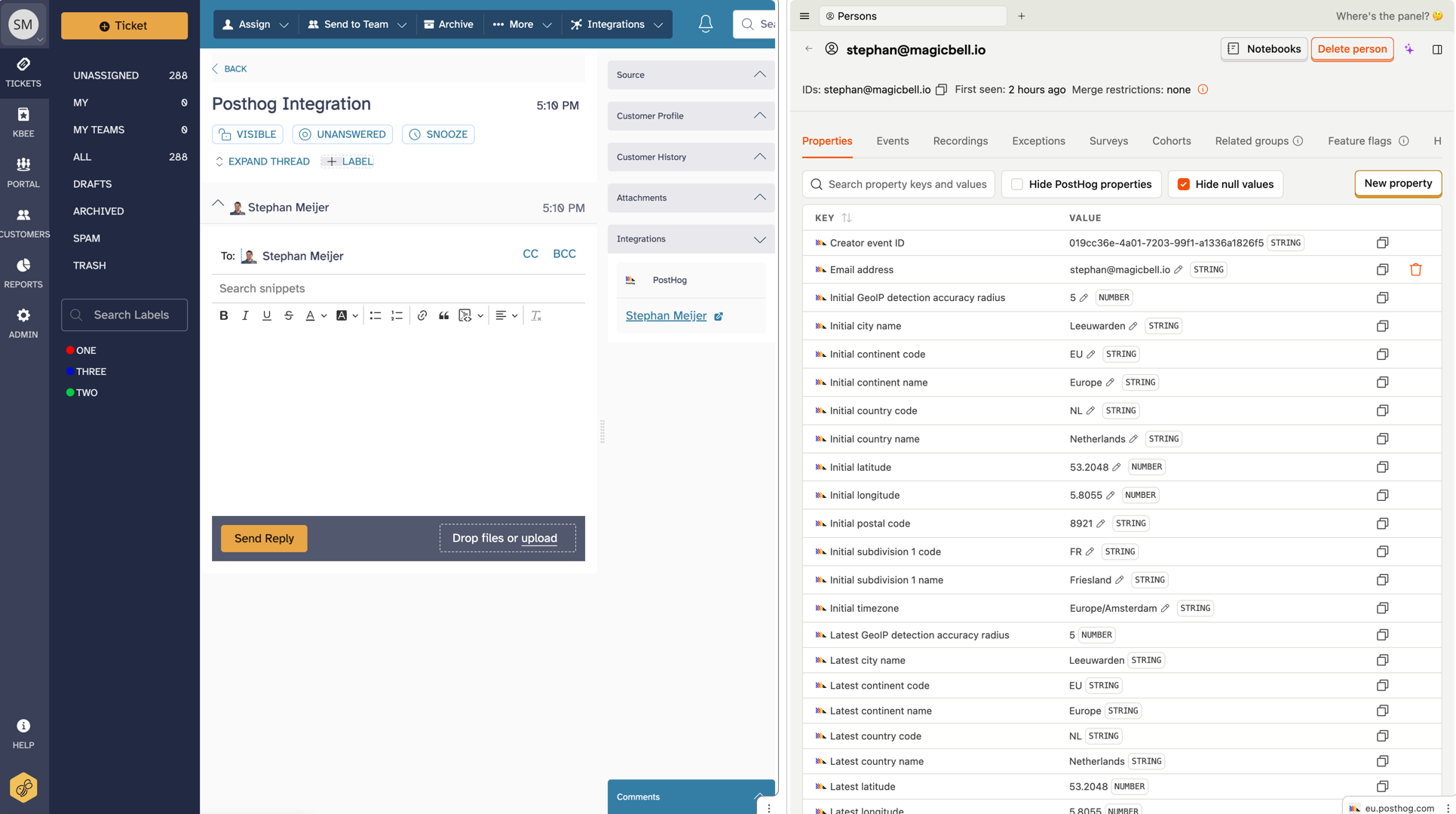This screenshot has height=814, width=1456.
Task: Apply a numbered list in the reply editor
Action: point(397,315)
